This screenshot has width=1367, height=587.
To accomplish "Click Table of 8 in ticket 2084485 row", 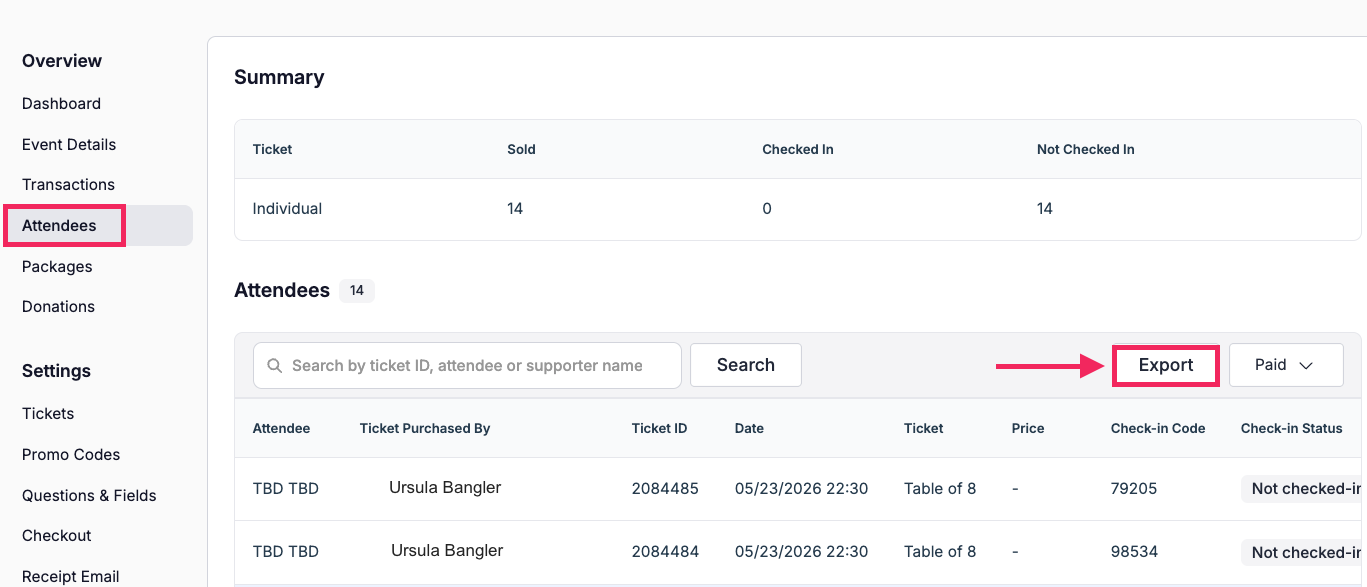I will point(940,489).
